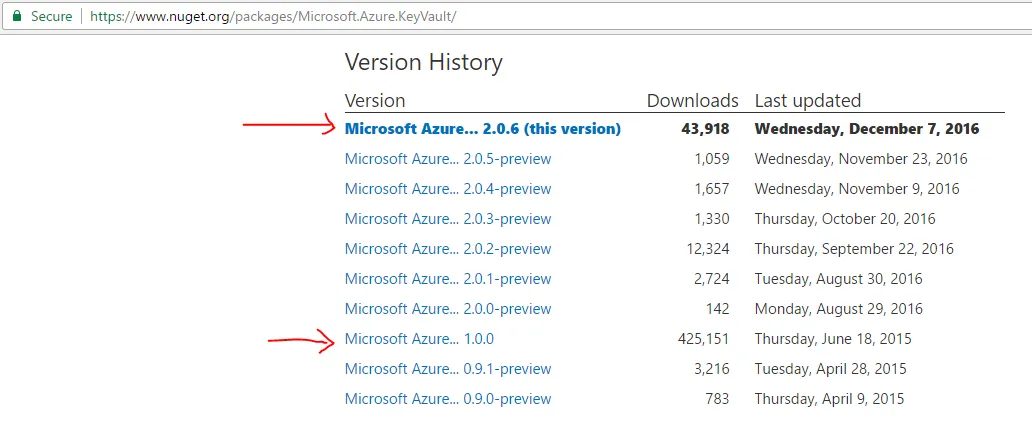Click the "Version History" heading
Viewport: 1032px width, 435px height.
[424, 62]
